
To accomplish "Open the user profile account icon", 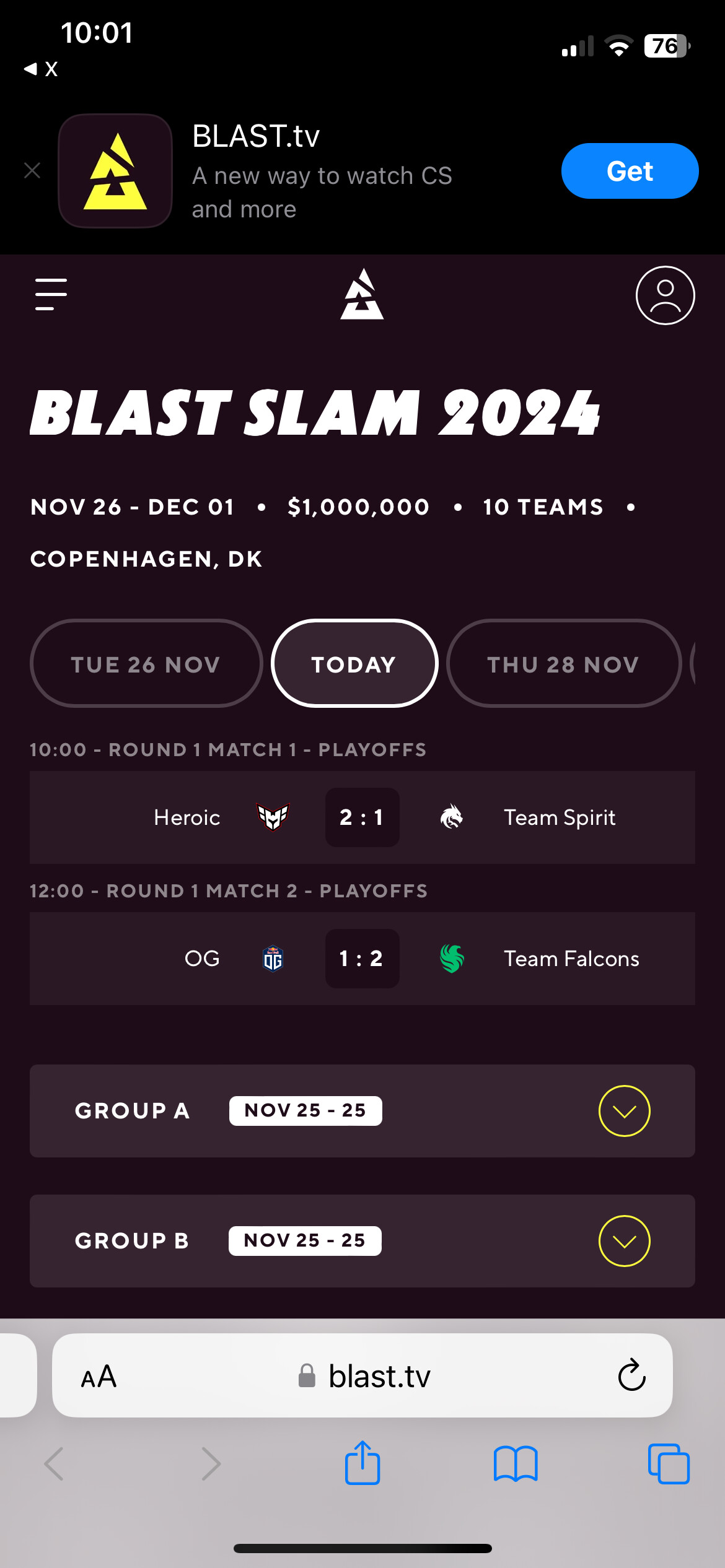I will 665,295.
